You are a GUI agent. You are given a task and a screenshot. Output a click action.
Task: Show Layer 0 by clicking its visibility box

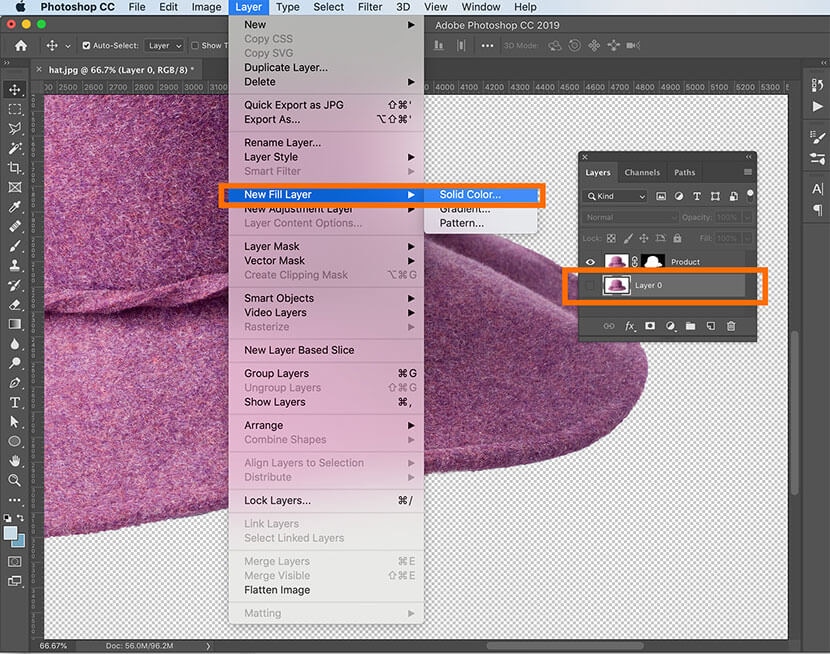tap(590, 286)
